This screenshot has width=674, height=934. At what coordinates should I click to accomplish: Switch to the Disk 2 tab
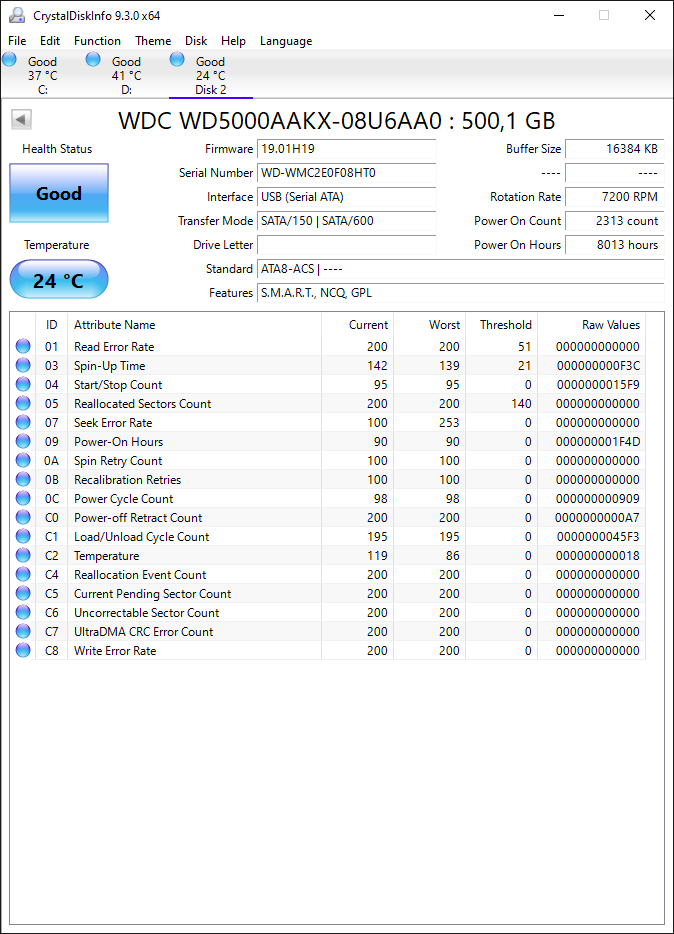[x=211, y=75]
